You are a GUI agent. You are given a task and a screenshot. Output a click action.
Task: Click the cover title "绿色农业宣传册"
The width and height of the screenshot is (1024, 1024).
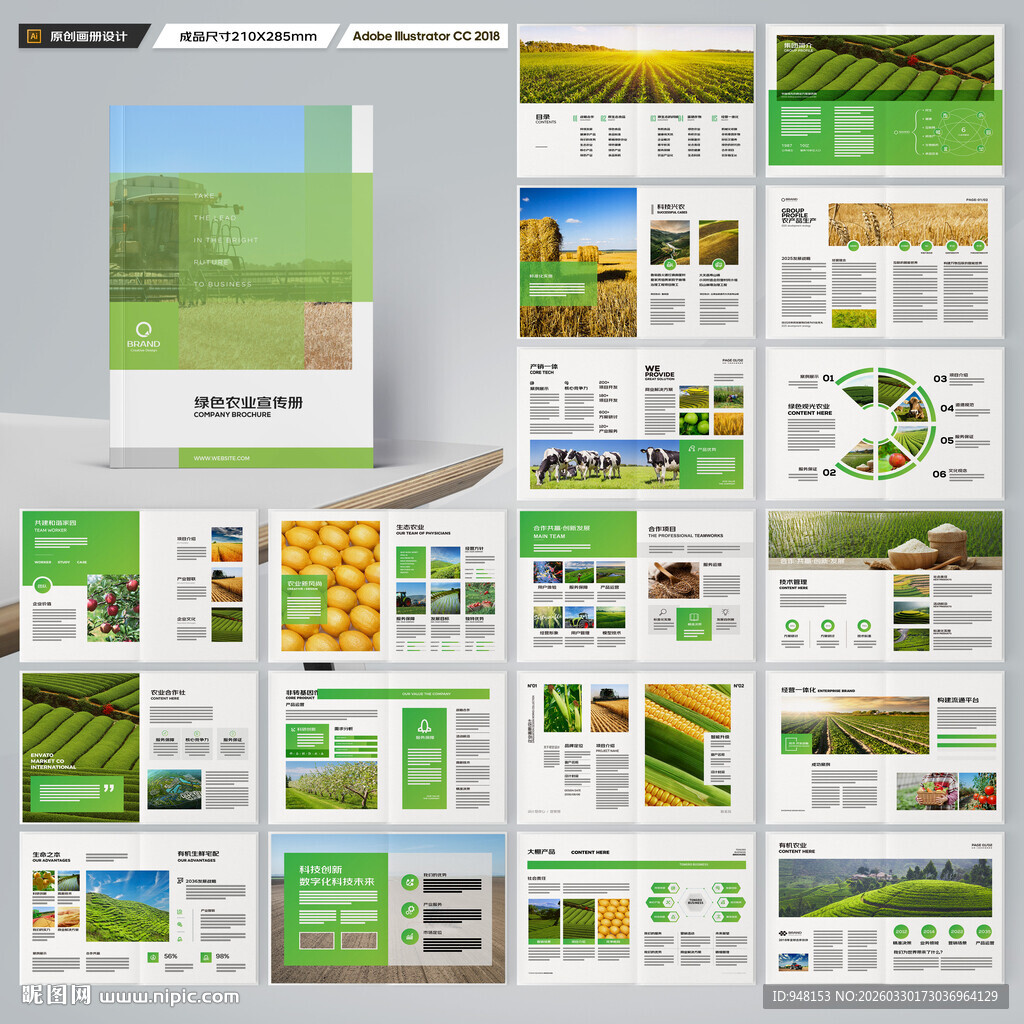[248, 402]
